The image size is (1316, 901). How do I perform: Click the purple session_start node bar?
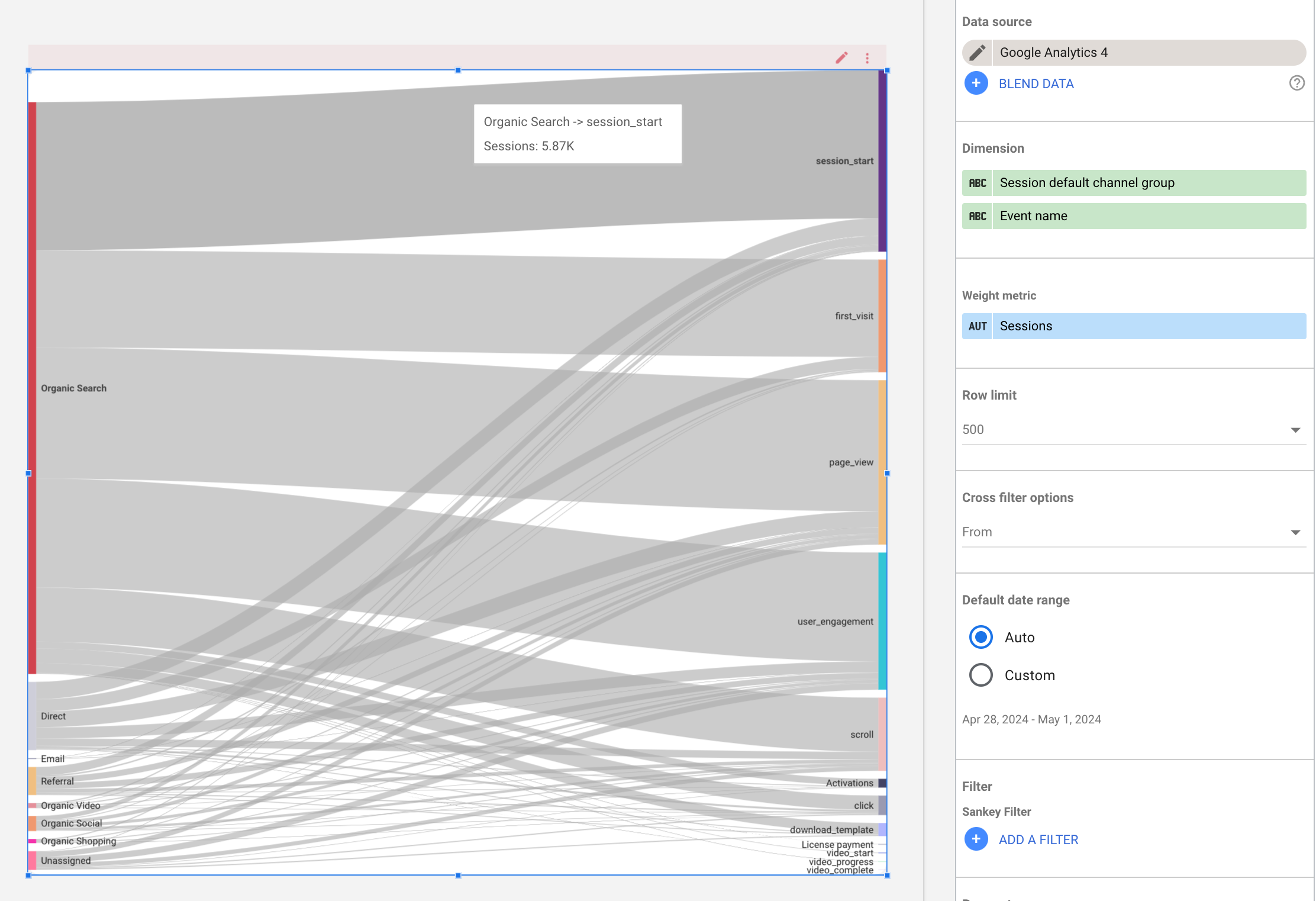[x=882, y=161]
